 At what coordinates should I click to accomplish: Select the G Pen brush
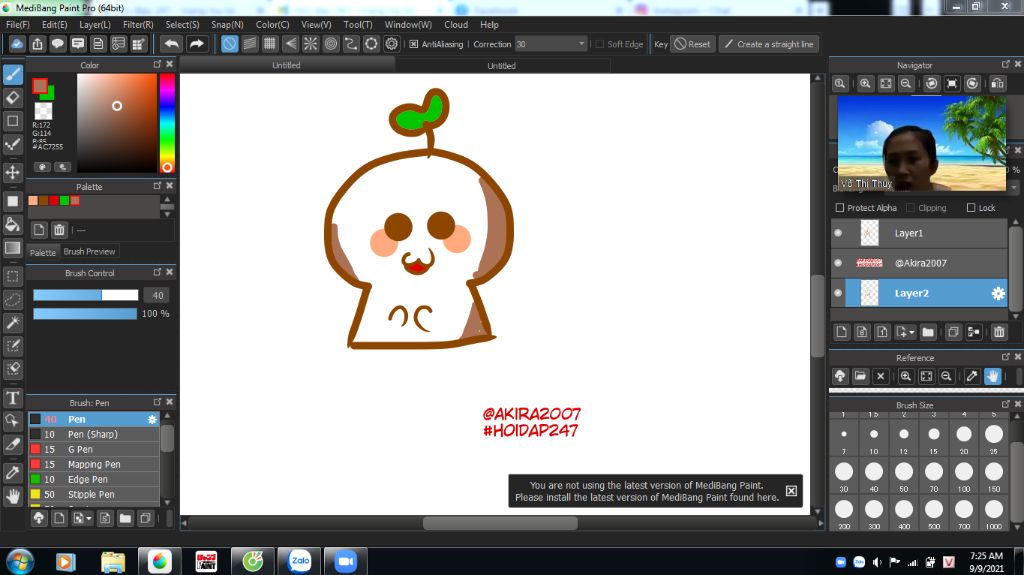coord(93,449)
